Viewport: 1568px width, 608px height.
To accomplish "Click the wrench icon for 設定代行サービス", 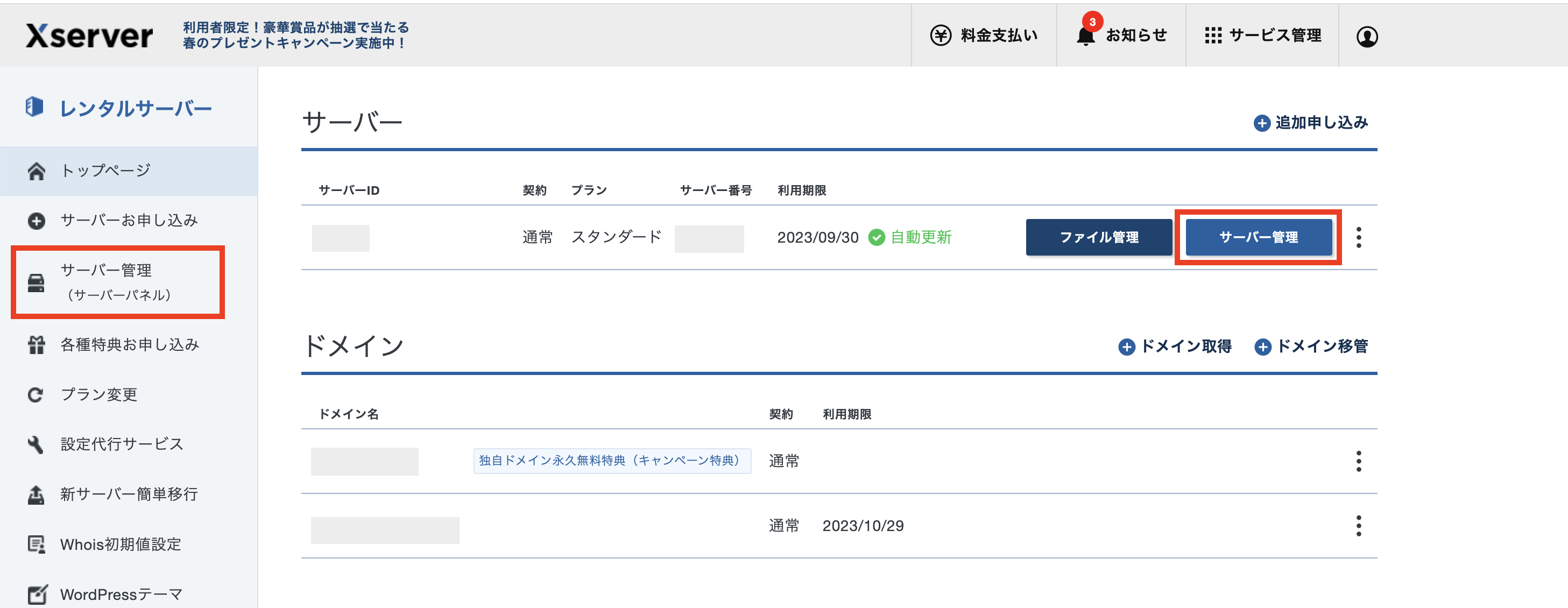I will [x=36, y=445].
